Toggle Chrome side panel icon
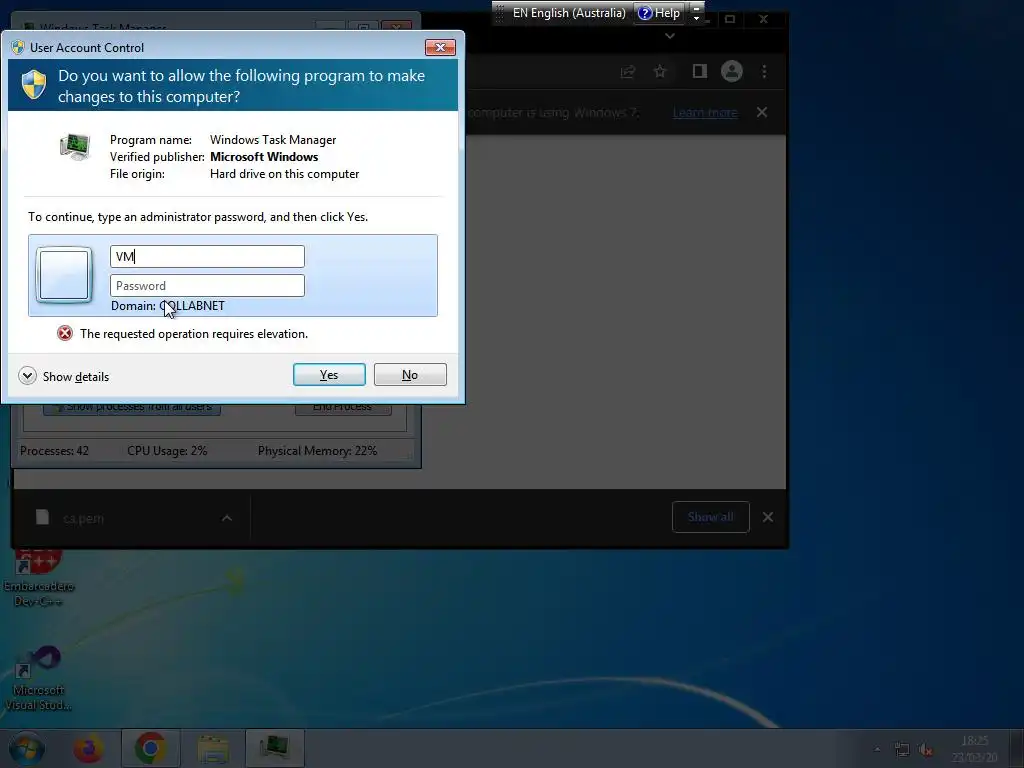The height and width of the screenshot is (768, 1024). (x=699, y=71)
